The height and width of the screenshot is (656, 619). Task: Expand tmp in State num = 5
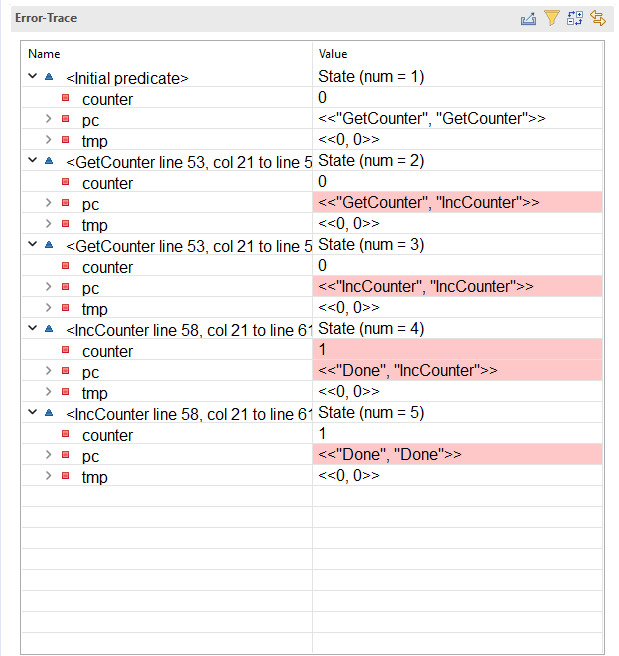click(49, 475)
